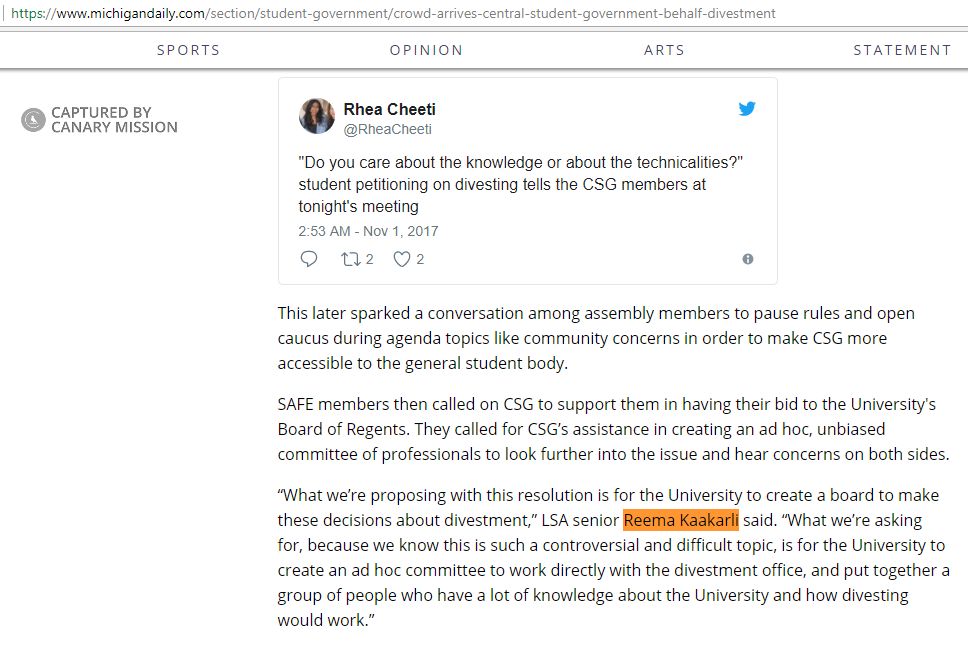
Task: Click the highlighted name Reema Kaakarli
Action: click(681, 520)
